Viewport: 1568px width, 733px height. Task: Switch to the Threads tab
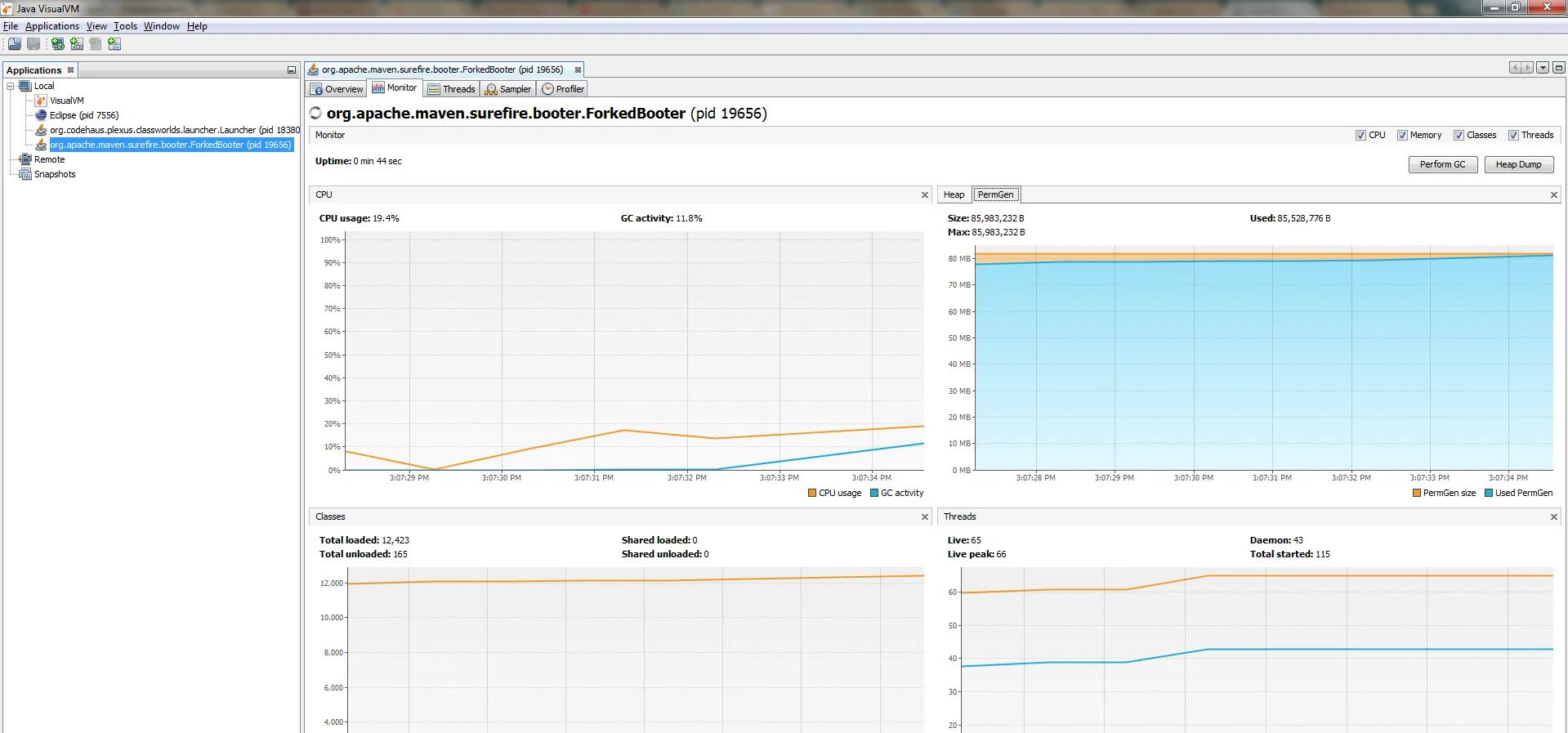[451, 89]
